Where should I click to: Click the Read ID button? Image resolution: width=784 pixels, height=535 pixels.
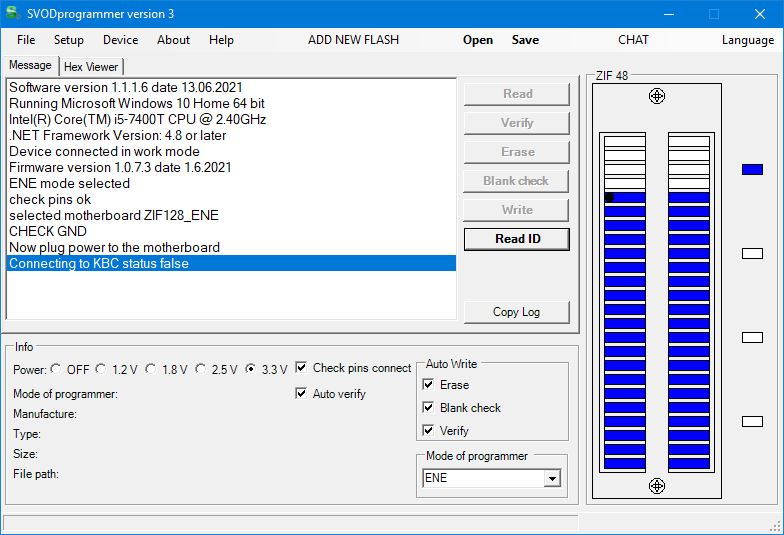click(x=517, y=239)
